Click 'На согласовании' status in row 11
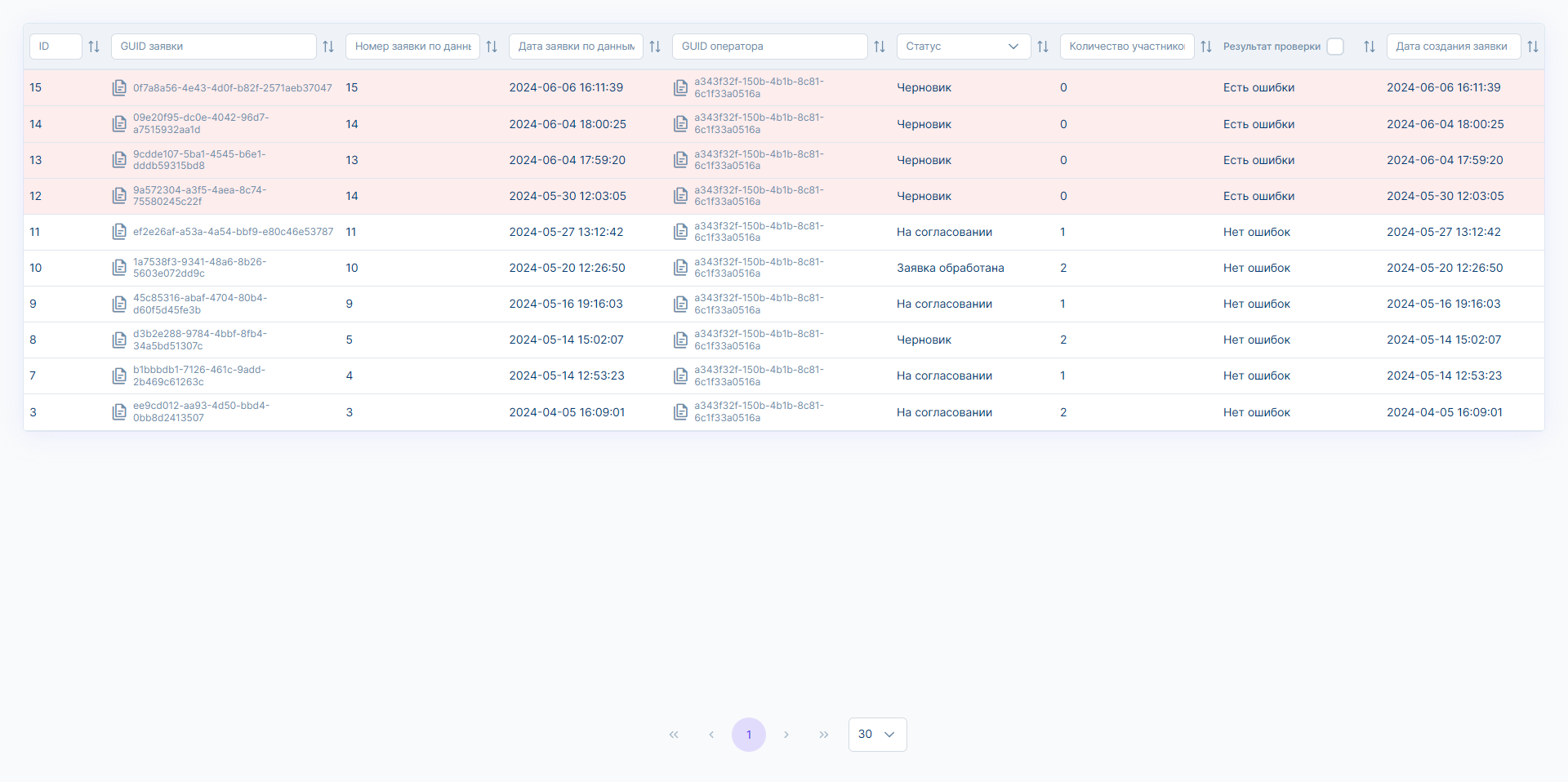 click(x=945, y=232)
